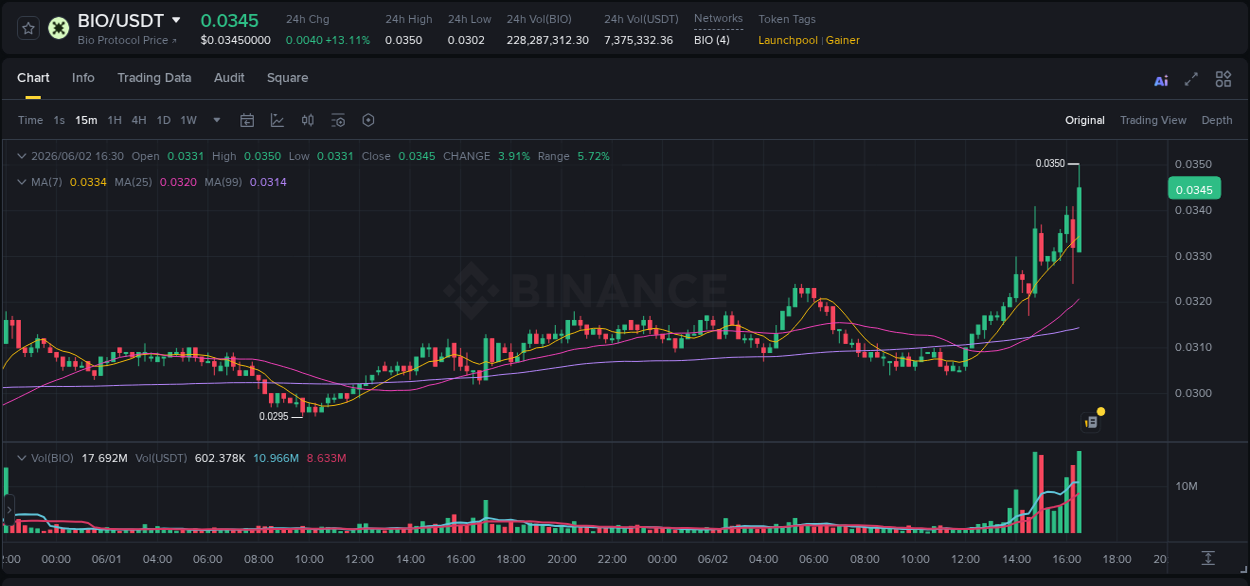The image size is (1250, 586).
Task: Select the 1s interval
Action: click(59, 120)
